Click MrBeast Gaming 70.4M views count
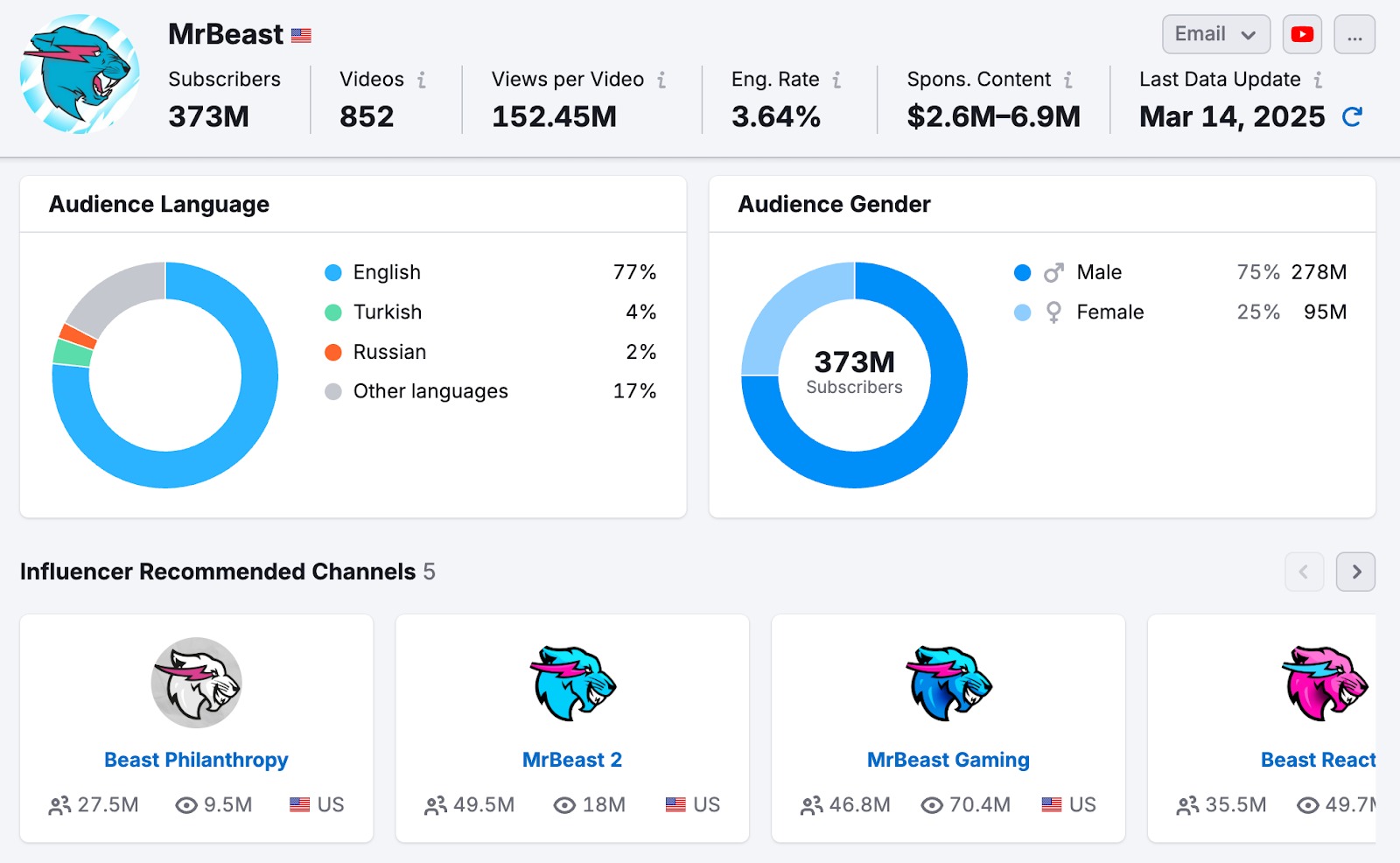1400x863 pixels. [x=980, y=805]
